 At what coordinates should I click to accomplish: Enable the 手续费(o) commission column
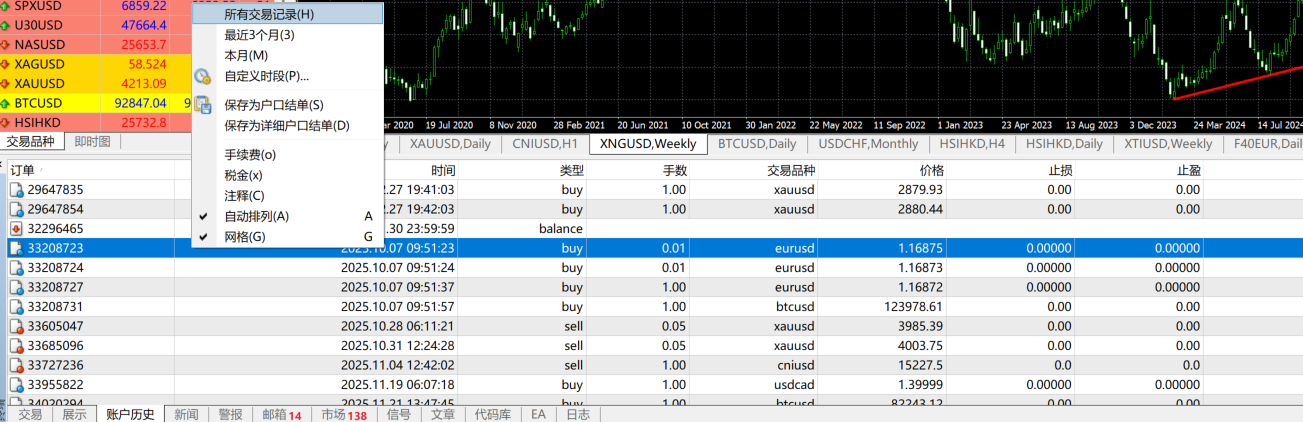[x=250, y=154]
